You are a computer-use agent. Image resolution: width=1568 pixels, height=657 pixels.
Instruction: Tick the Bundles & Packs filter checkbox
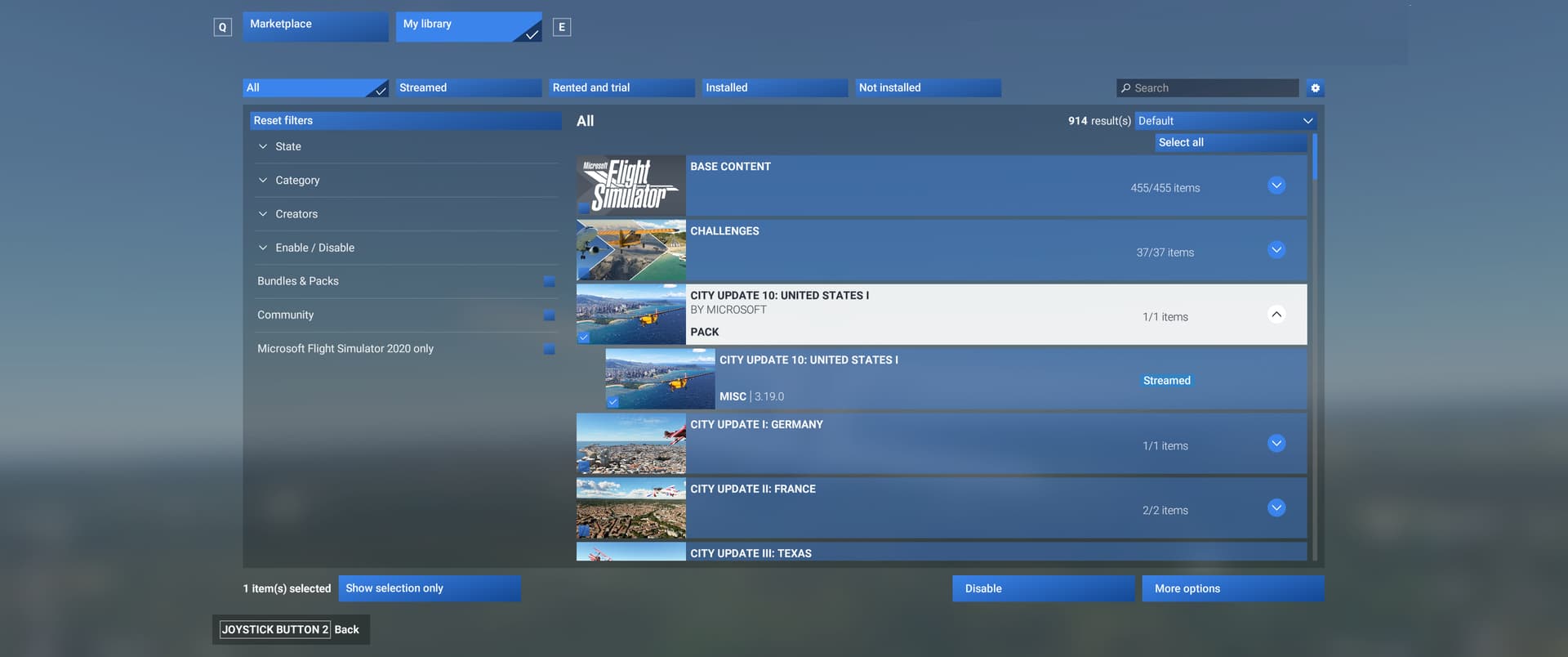point(549,281)
